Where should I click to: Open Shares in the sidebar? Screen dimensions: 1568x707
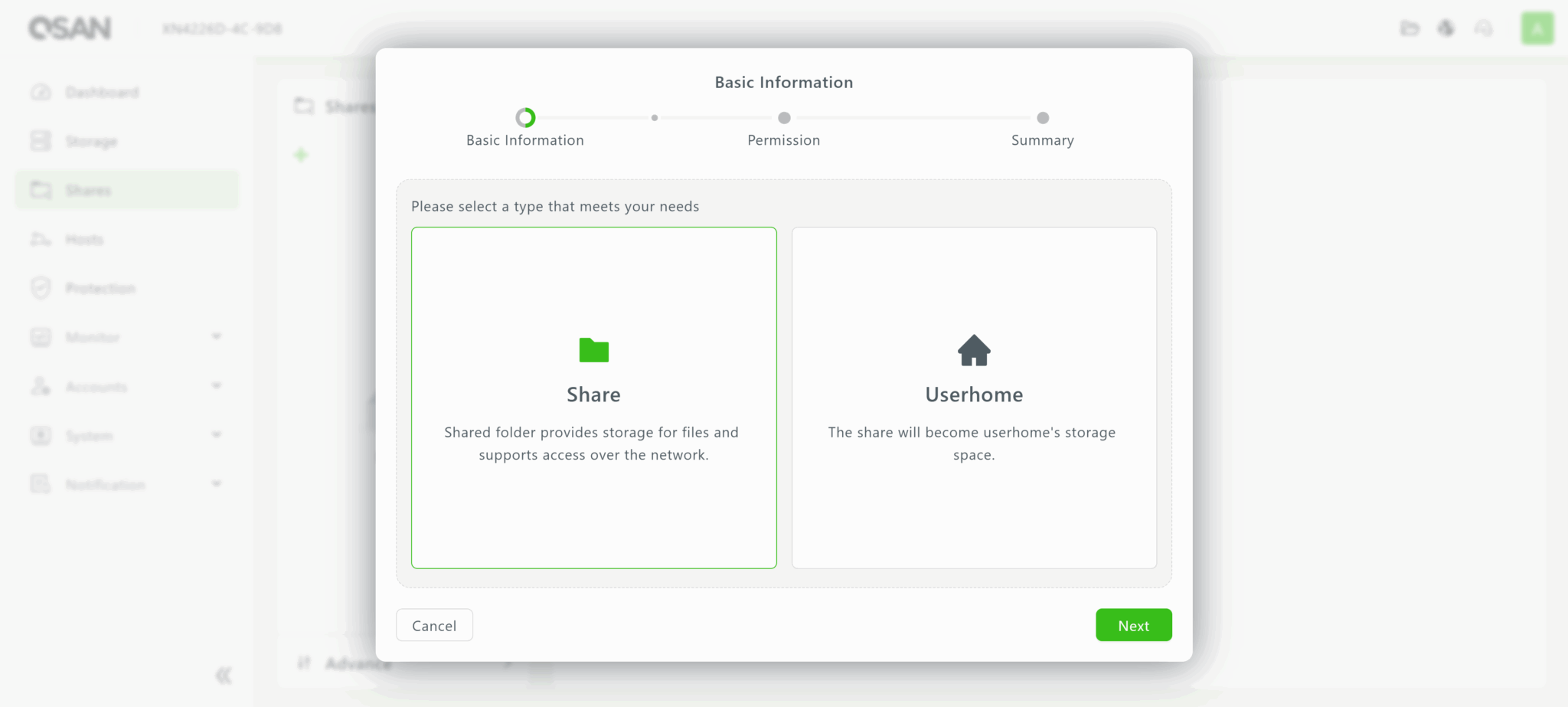(x=88, y=190)
